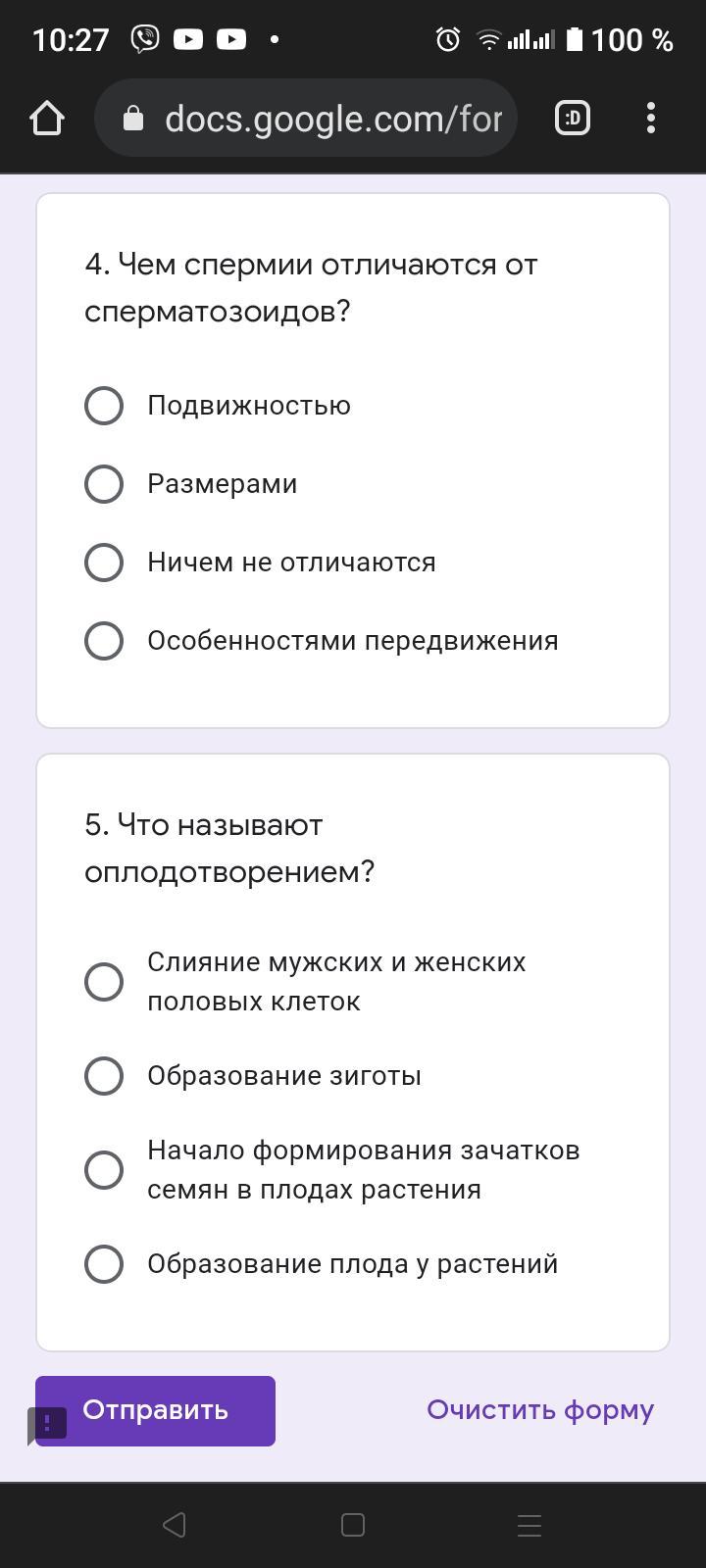The width and height of the screenshot is (706, 1568).
Task: Click the "Очистить форму" link
Action: (540, 1410)
